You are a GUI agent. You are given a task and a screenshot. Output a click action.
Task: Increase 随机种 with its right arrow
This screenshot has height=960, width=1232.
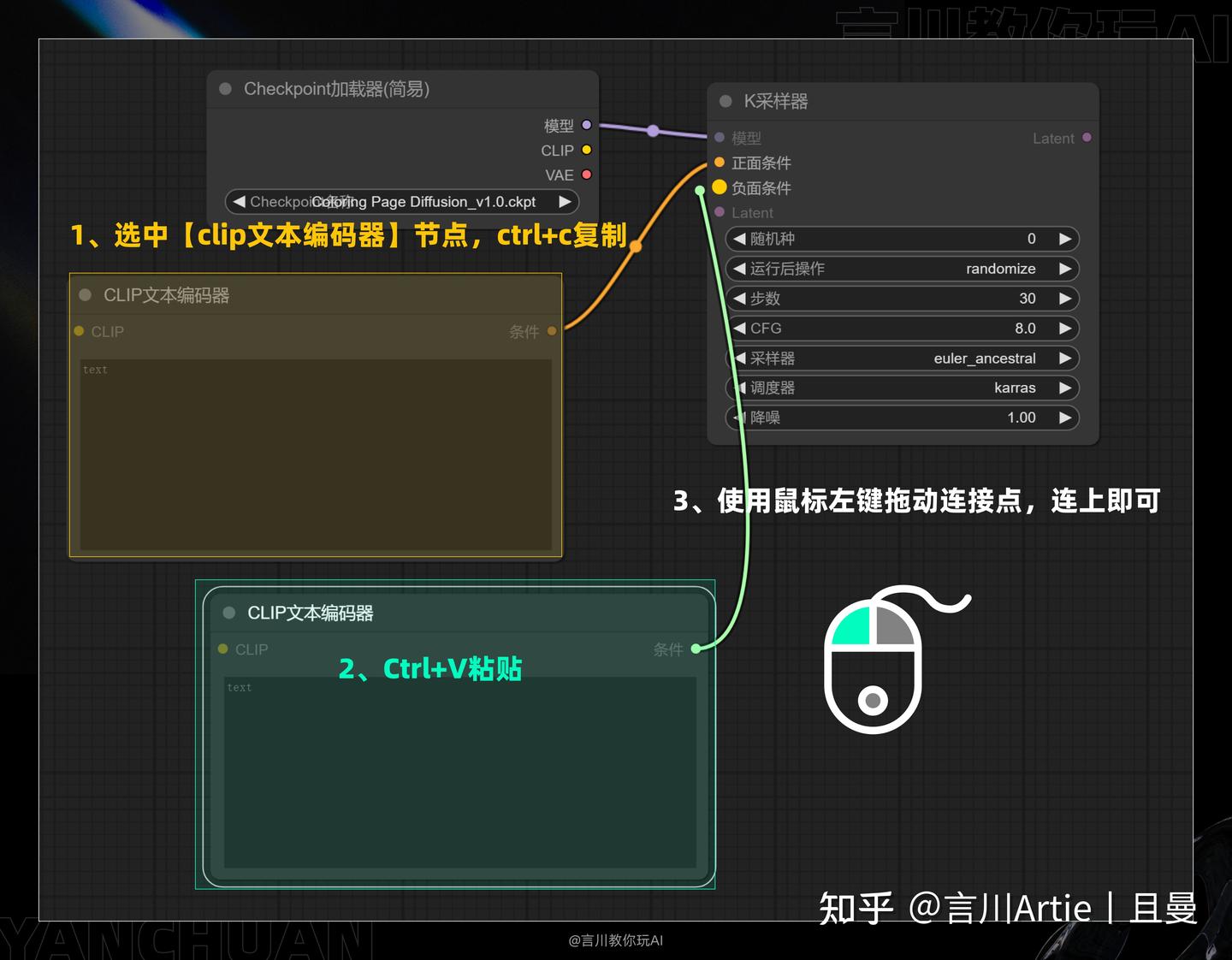pyautogui.click(x=1065, y=239)
